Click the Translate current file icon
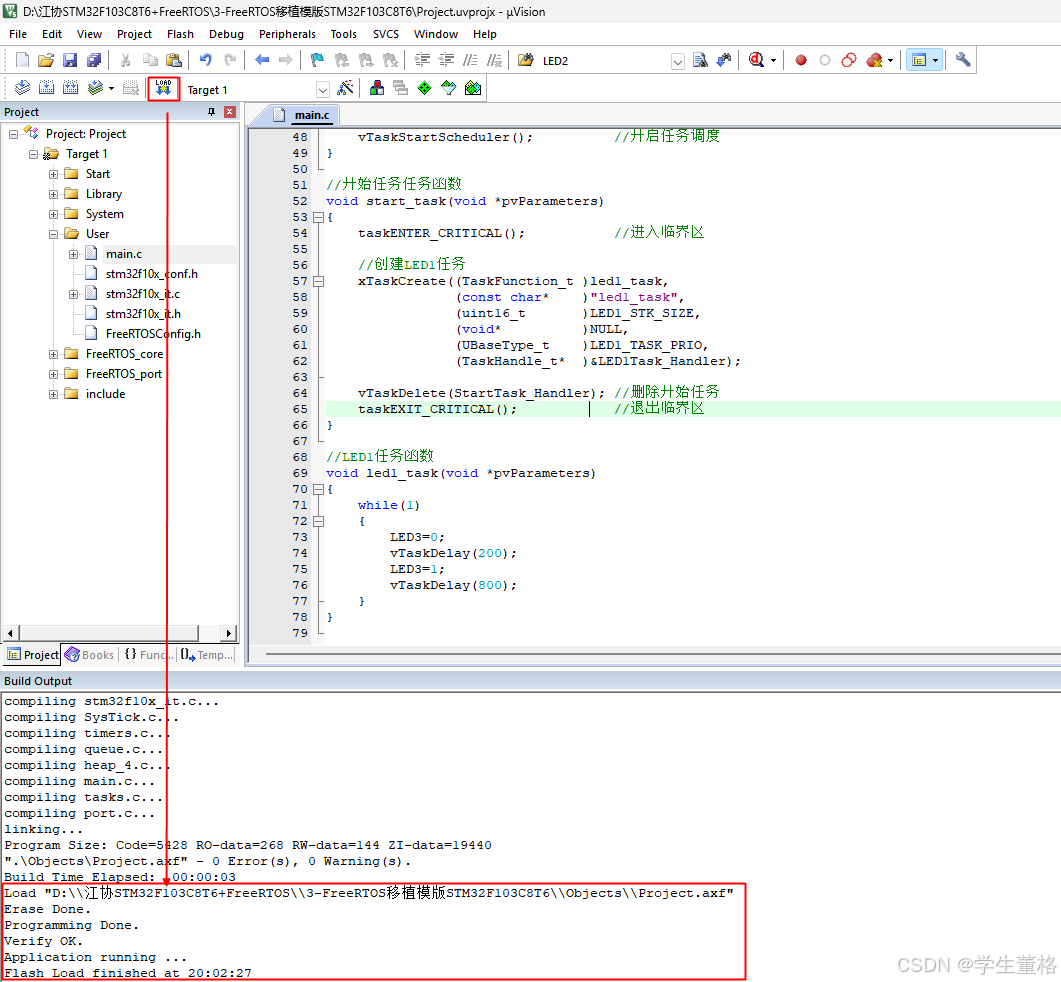The height and width of the screenshot is (982, 1061). (22, 88)
